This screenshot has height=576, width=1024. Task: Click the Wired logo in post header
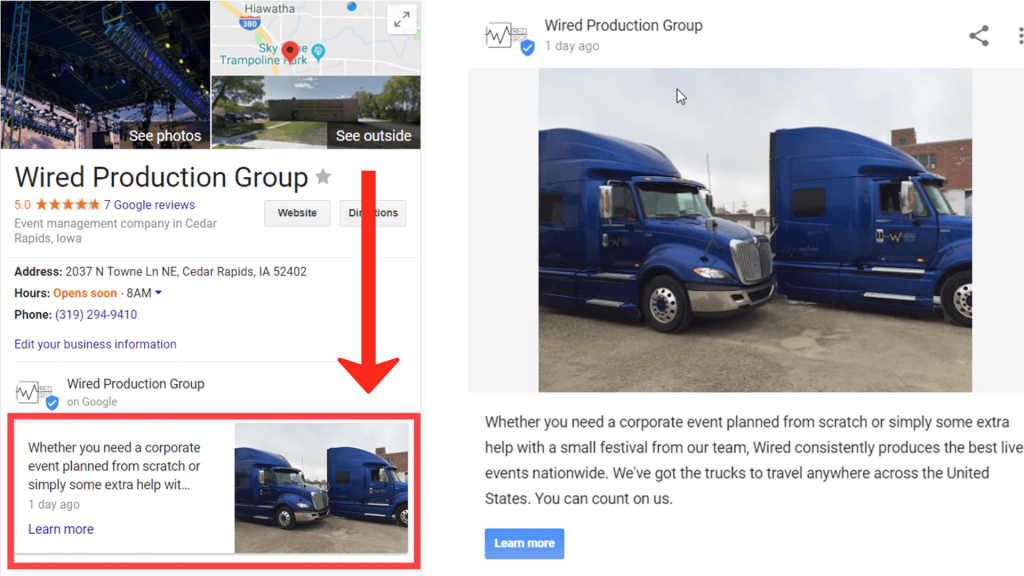509,36
